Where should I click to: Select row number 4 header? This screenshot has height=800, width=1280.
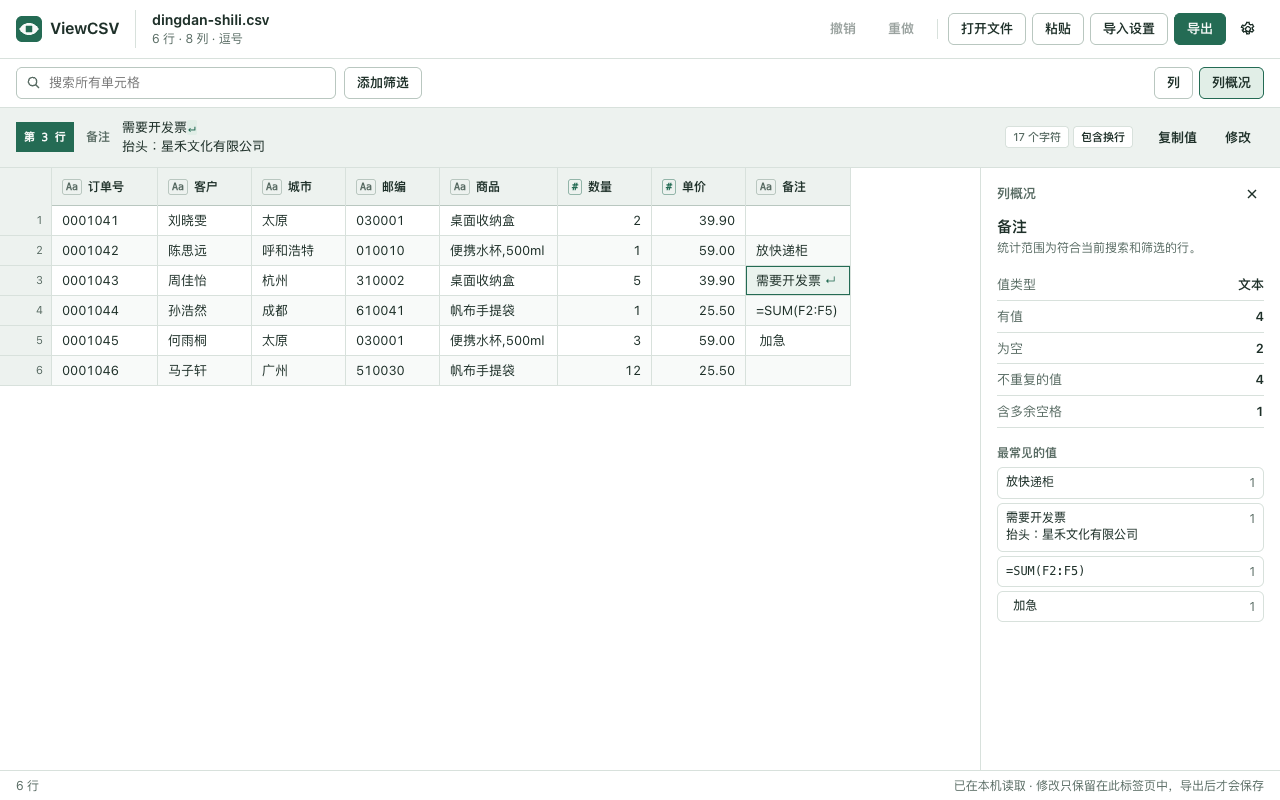point(26,311)
